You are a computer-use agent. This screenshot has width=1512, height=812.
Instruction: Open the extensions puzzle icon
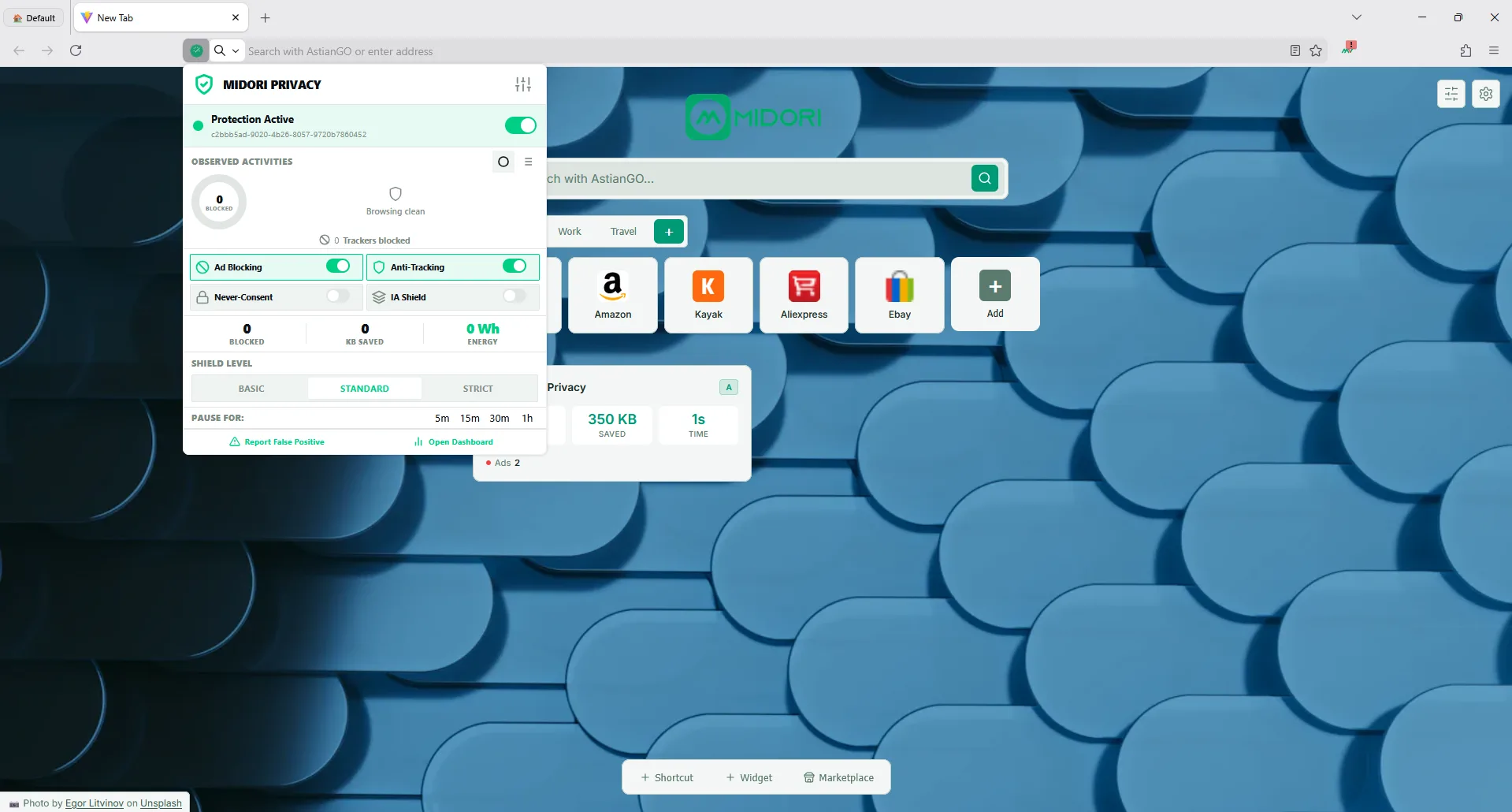(x=1466, y=50)
